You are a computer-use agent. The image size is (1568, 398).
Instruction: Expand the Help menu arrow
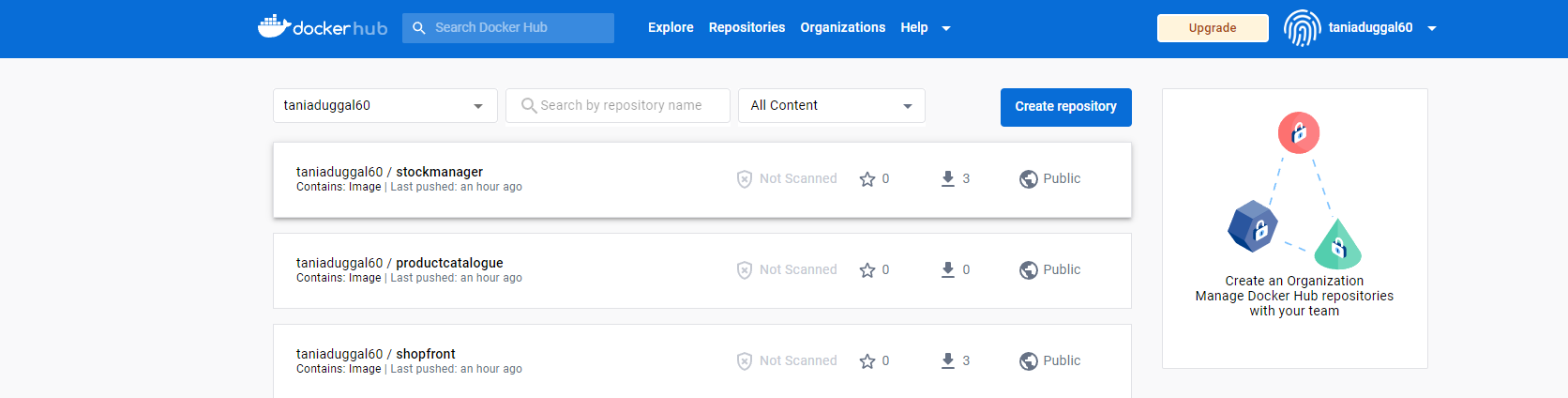point(946,28)
